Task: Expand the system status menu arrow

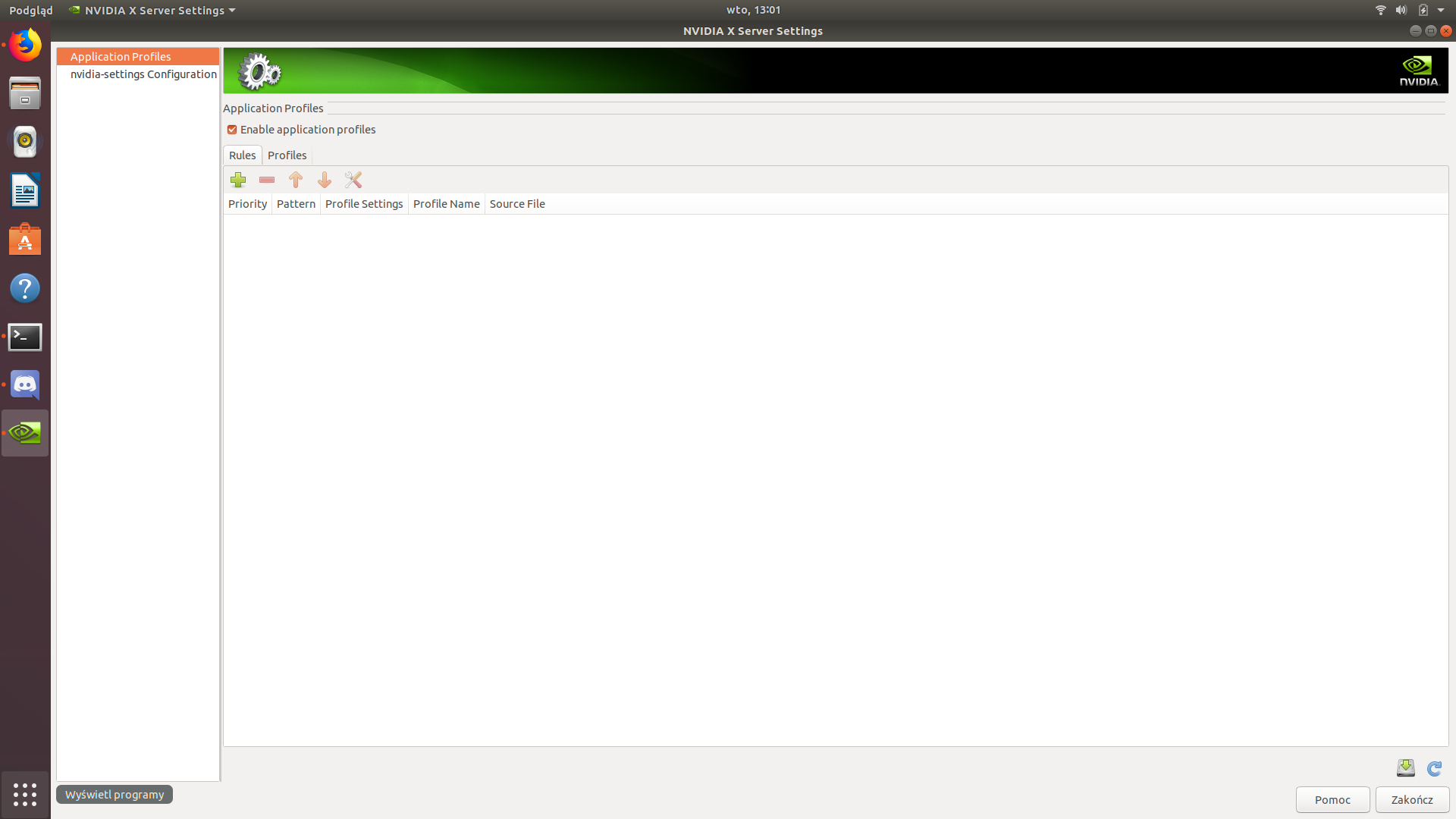Action: pos(1441,10)
